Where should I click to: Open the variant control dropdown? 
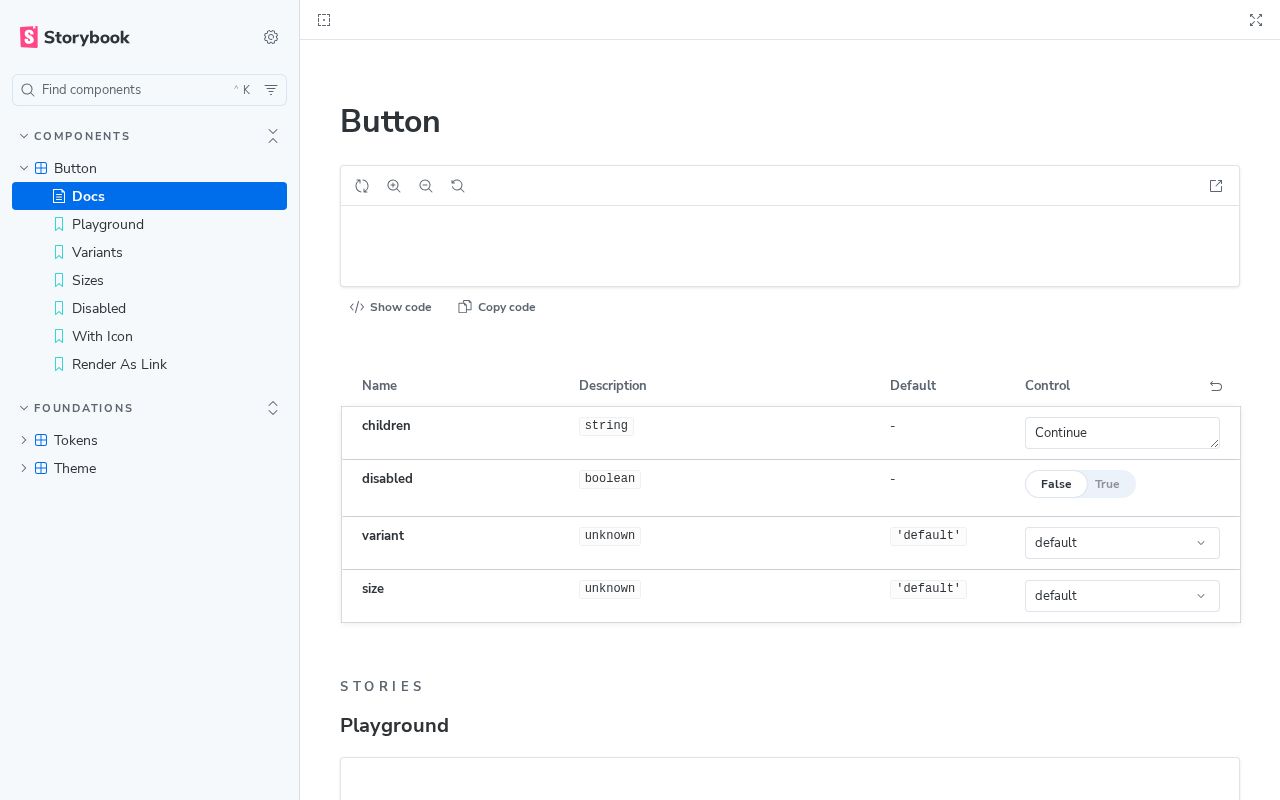click(x=1122, y=543)
